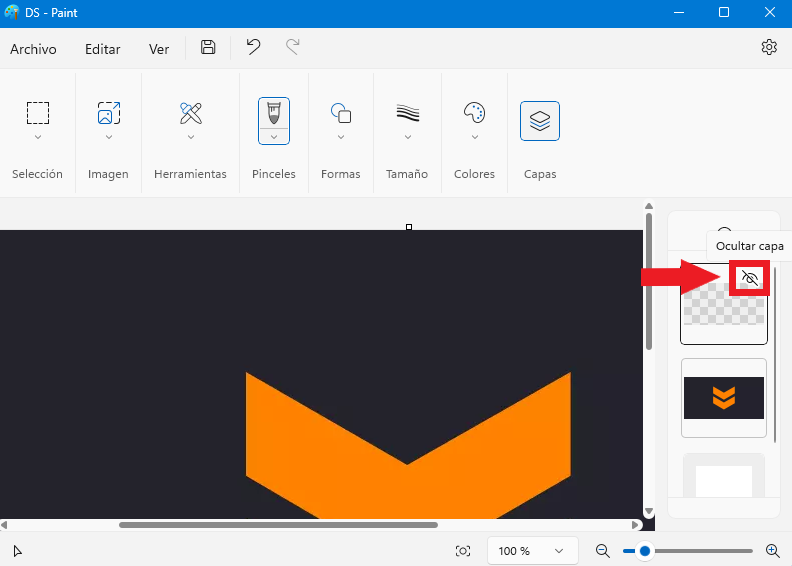
Task: Hide the top layer with eye icon
Action: pos(750,278)
